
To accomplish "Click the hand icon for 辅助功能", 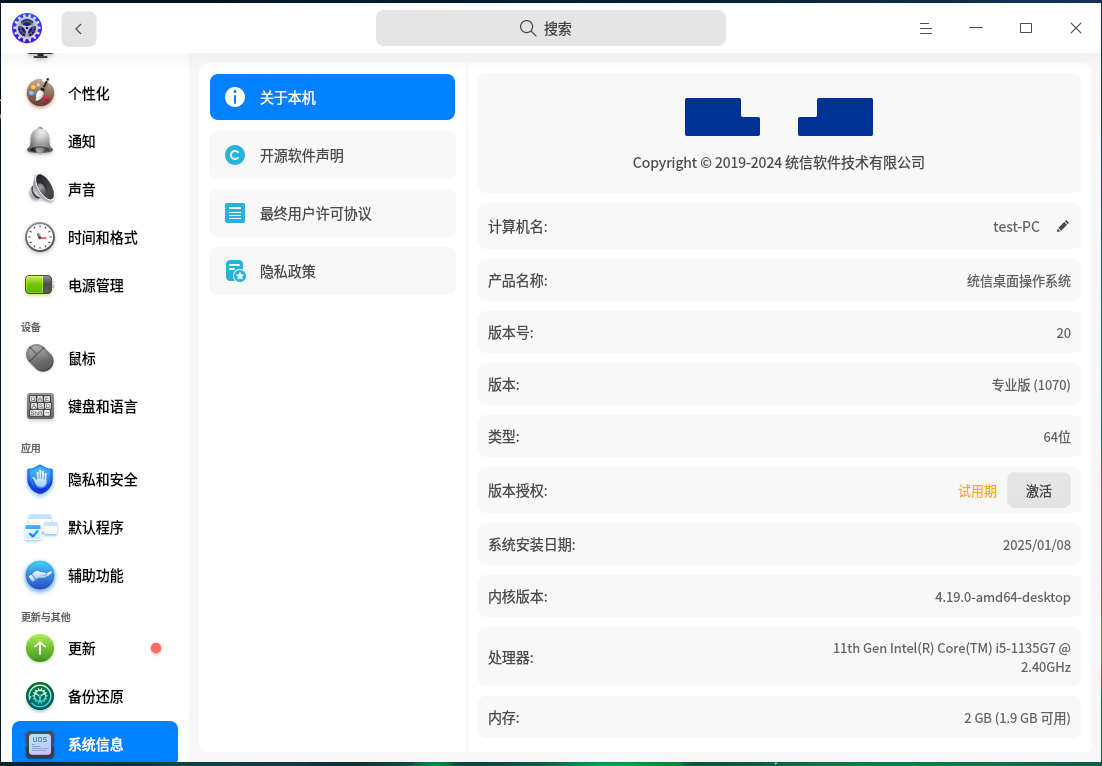I will 40,576.
